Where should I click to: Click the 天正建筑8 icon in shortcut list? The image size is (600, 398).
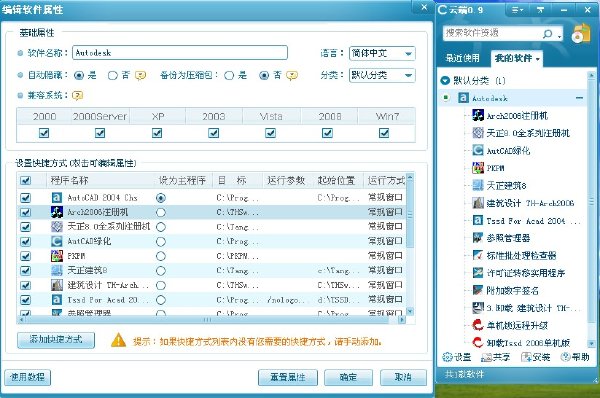coord(57,271)
